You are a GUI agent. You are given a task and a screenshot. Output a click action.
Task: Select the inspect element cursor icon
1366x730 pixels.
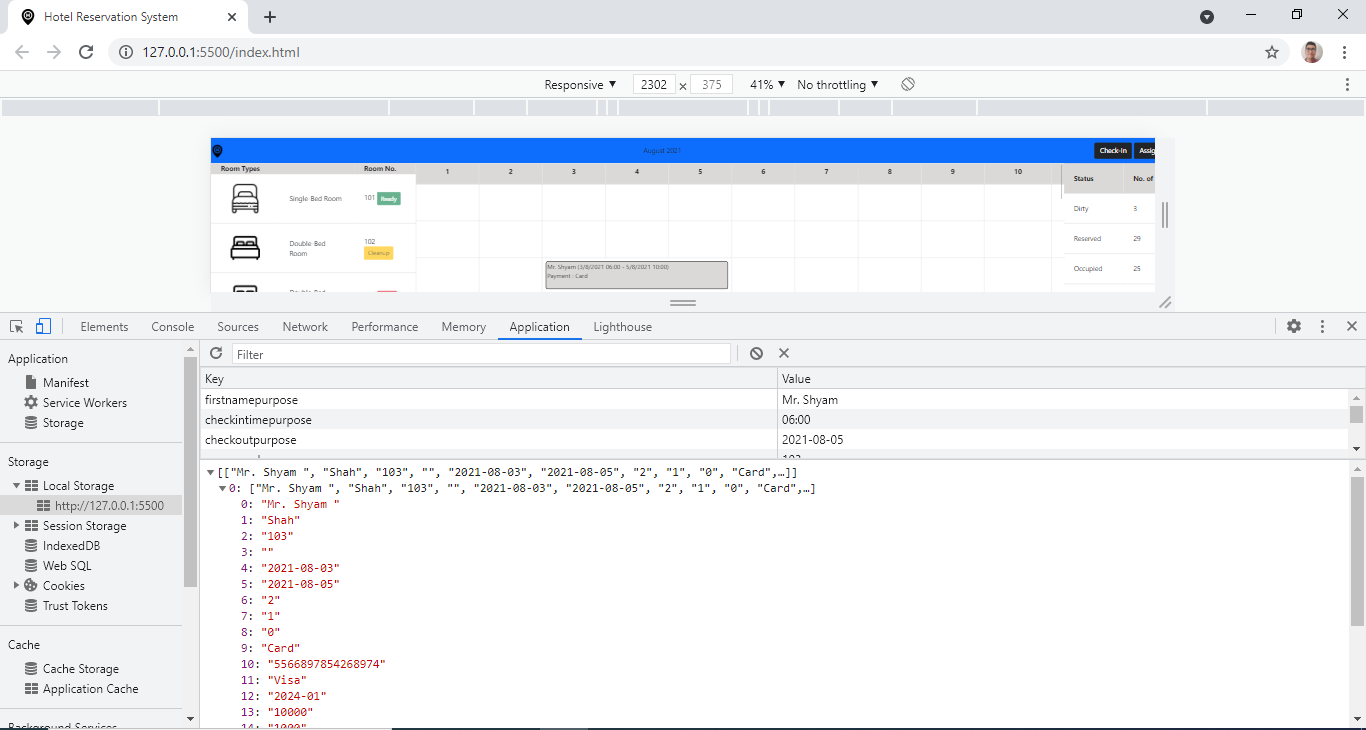pyautogui.click(x=16, y=326)
